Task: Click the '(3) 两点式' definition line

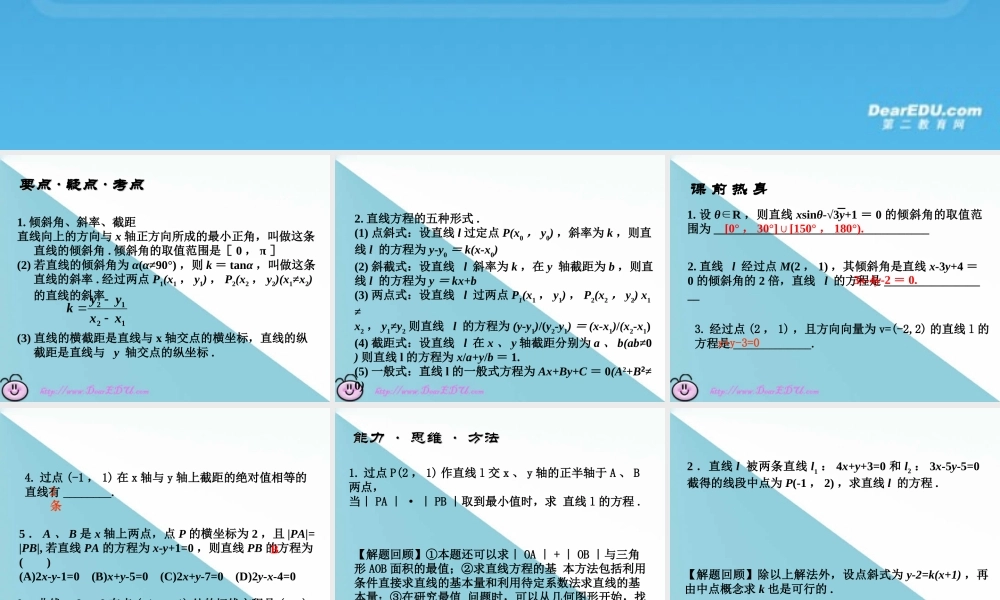Action: click(503, 311)
